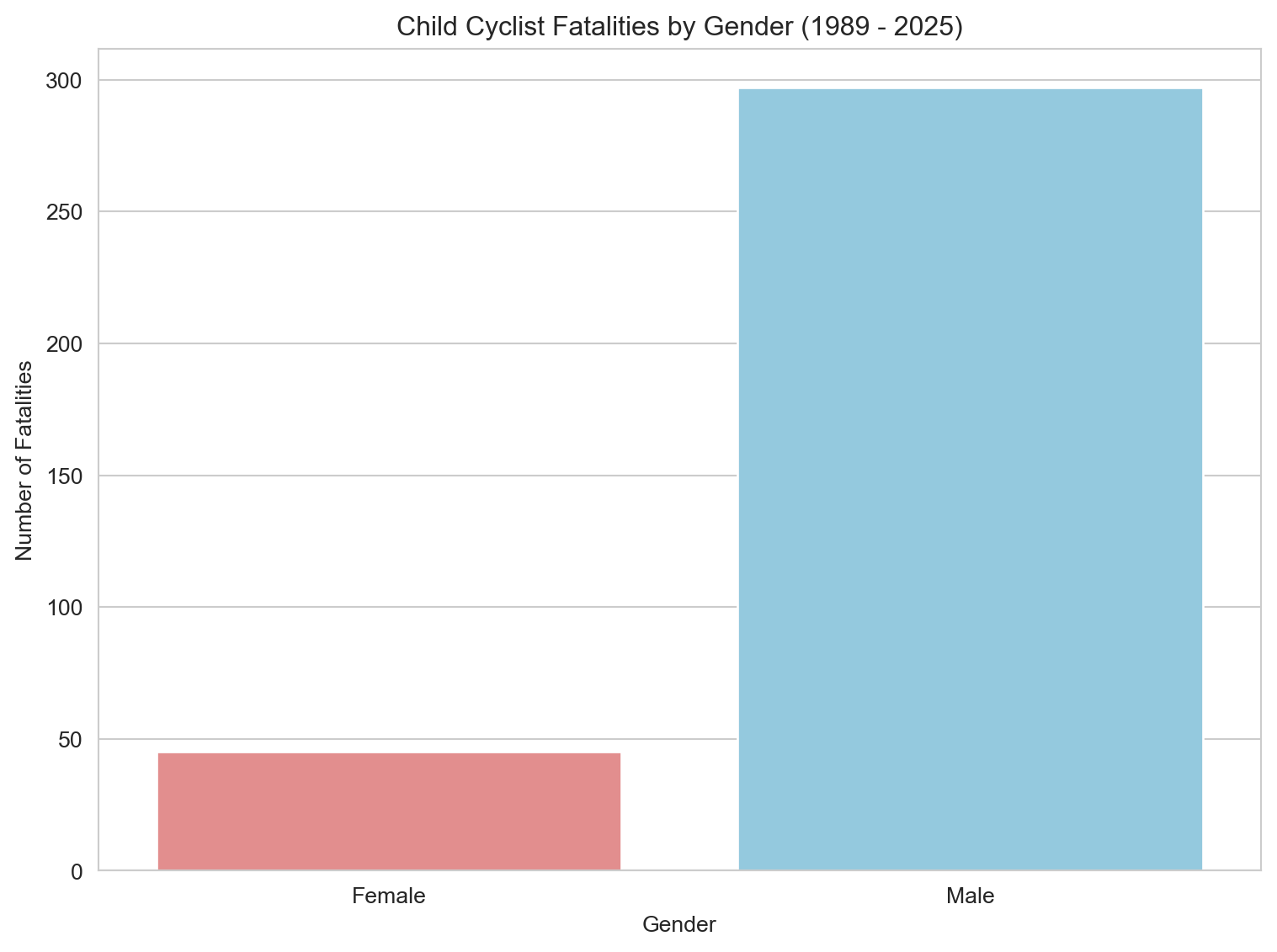Click the 'Male' category label
This screenshot has width=1277, height=952.
[x=970, y=896]
